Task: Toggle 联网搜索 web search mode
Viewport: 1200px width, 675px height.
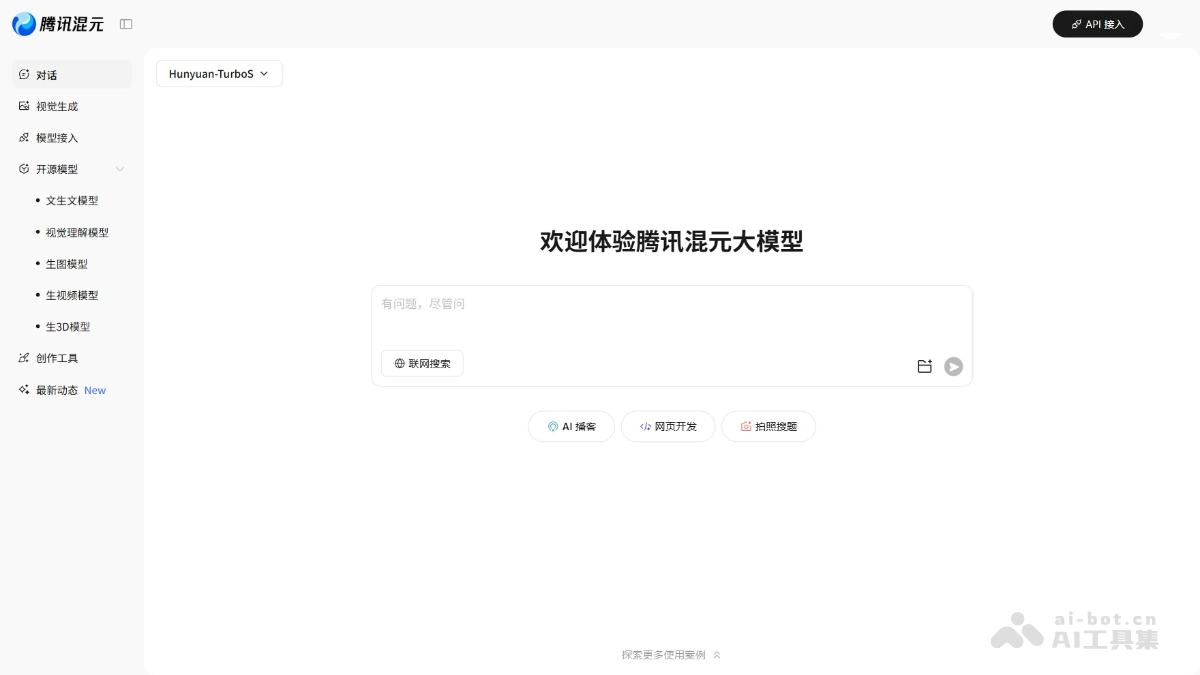Action: coord(421,363)
